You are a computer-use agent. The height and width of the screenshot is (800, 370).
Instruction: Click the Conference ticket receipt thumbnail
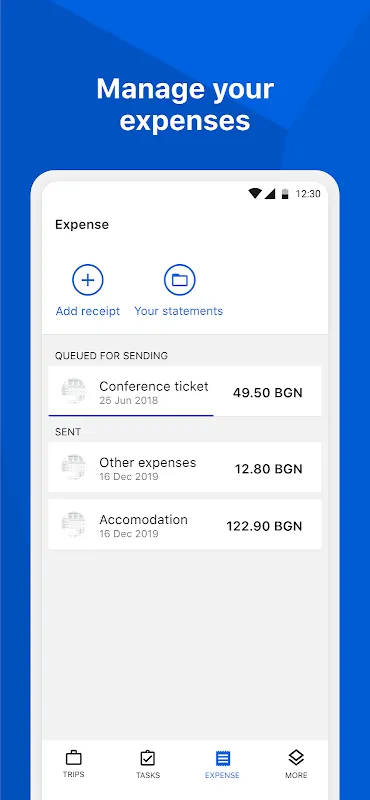74,391
